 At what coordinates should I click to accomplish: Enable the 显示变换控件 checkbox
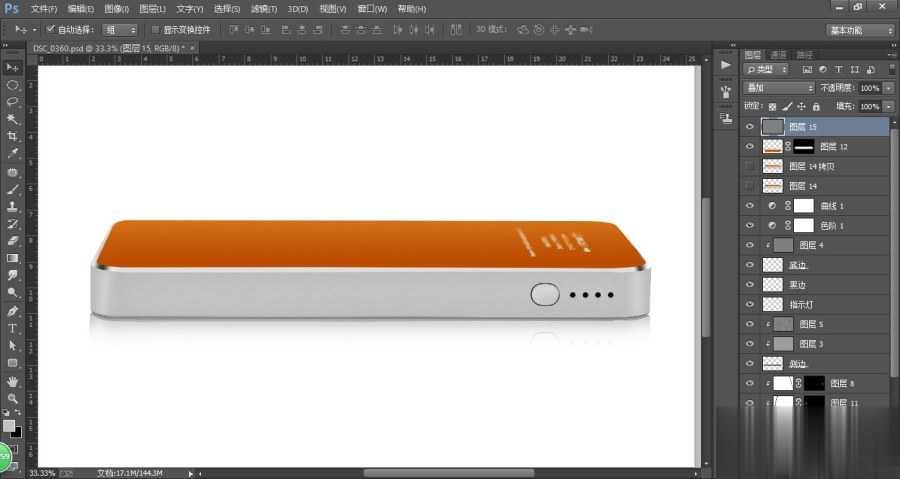click(x=155, y=29)
